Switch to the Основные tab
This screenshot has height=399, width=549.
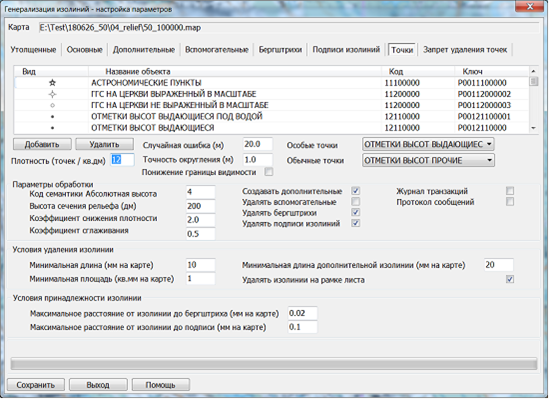click(x=84, y=50)
